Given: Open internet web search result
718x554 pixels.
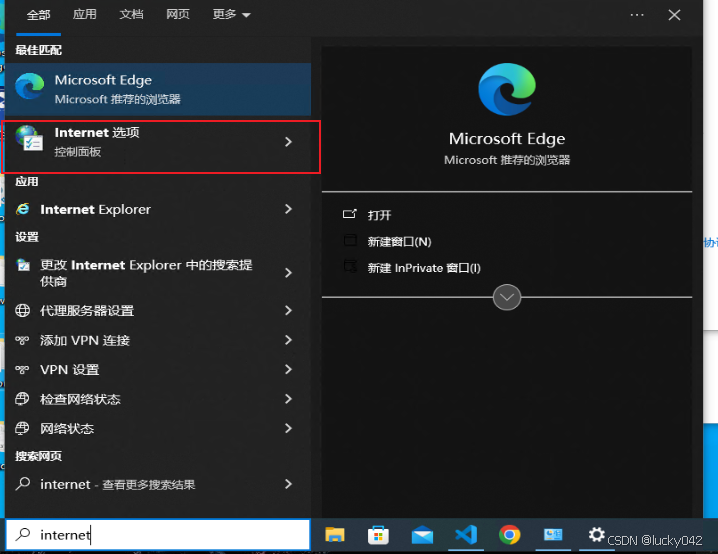Looking at the screenshot, I should tap(158, 484).
